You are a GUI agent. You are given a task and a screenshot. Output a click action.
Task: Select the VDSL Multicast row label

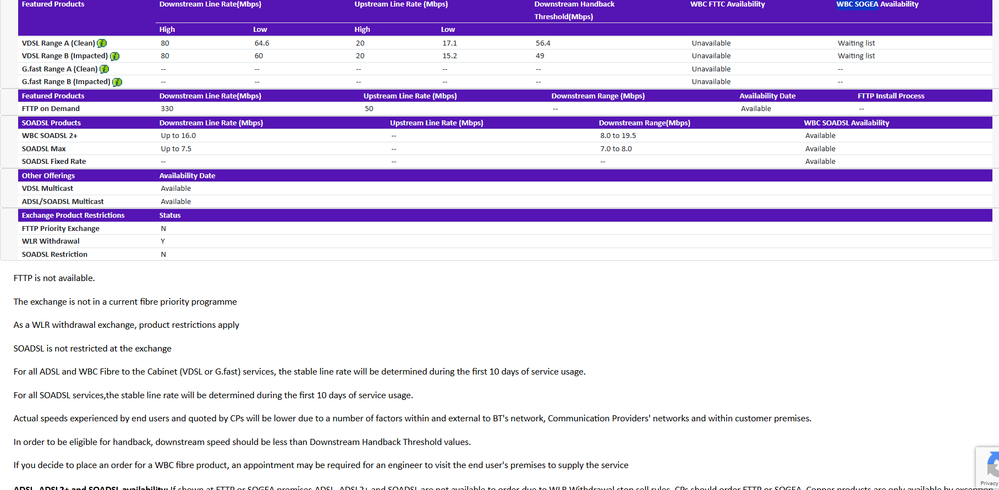[48, 189]
